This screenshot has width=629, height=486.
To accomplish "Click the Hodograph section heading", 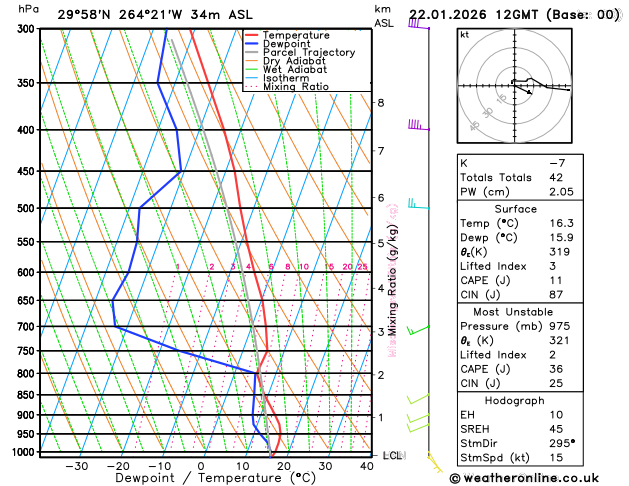I will (x=515, y=401).
